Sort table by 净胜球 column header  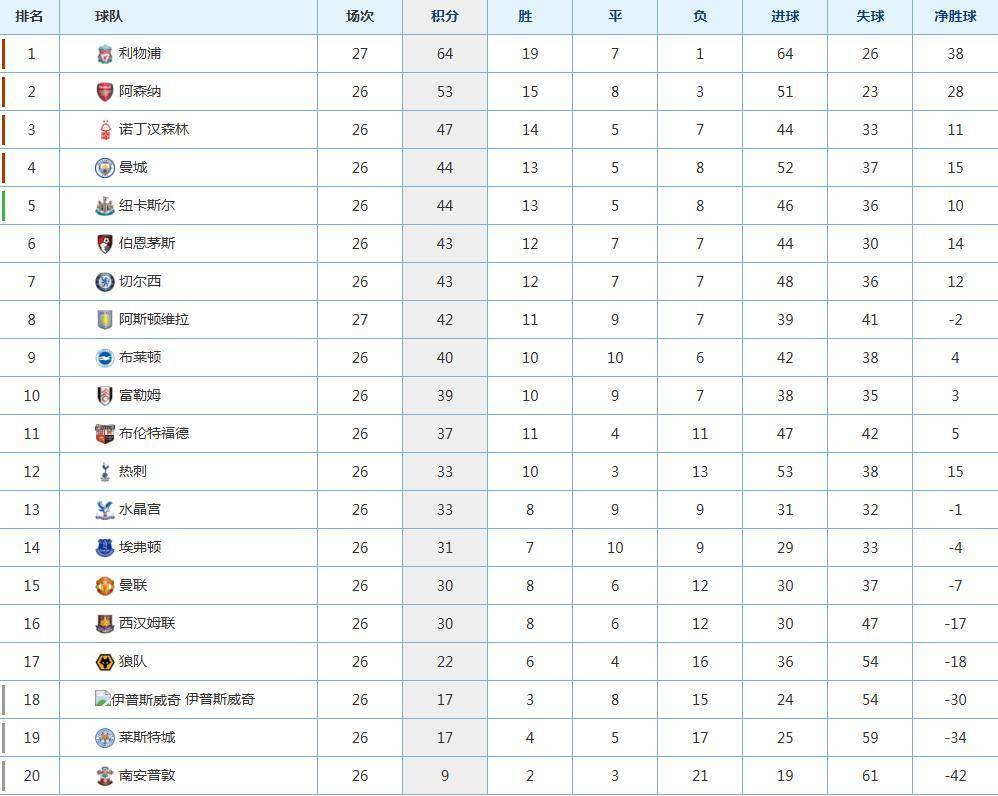click(x=955, y=17)
